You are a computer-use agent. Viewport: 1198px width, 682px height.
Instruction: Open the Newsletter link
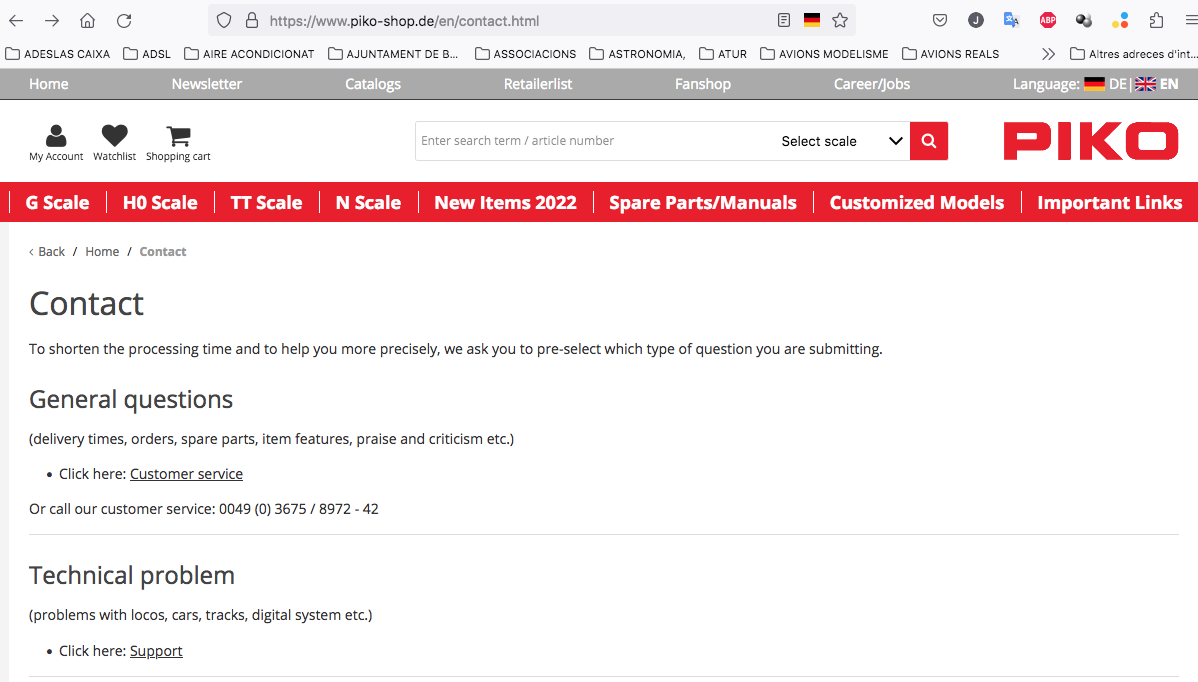[206, 84]
